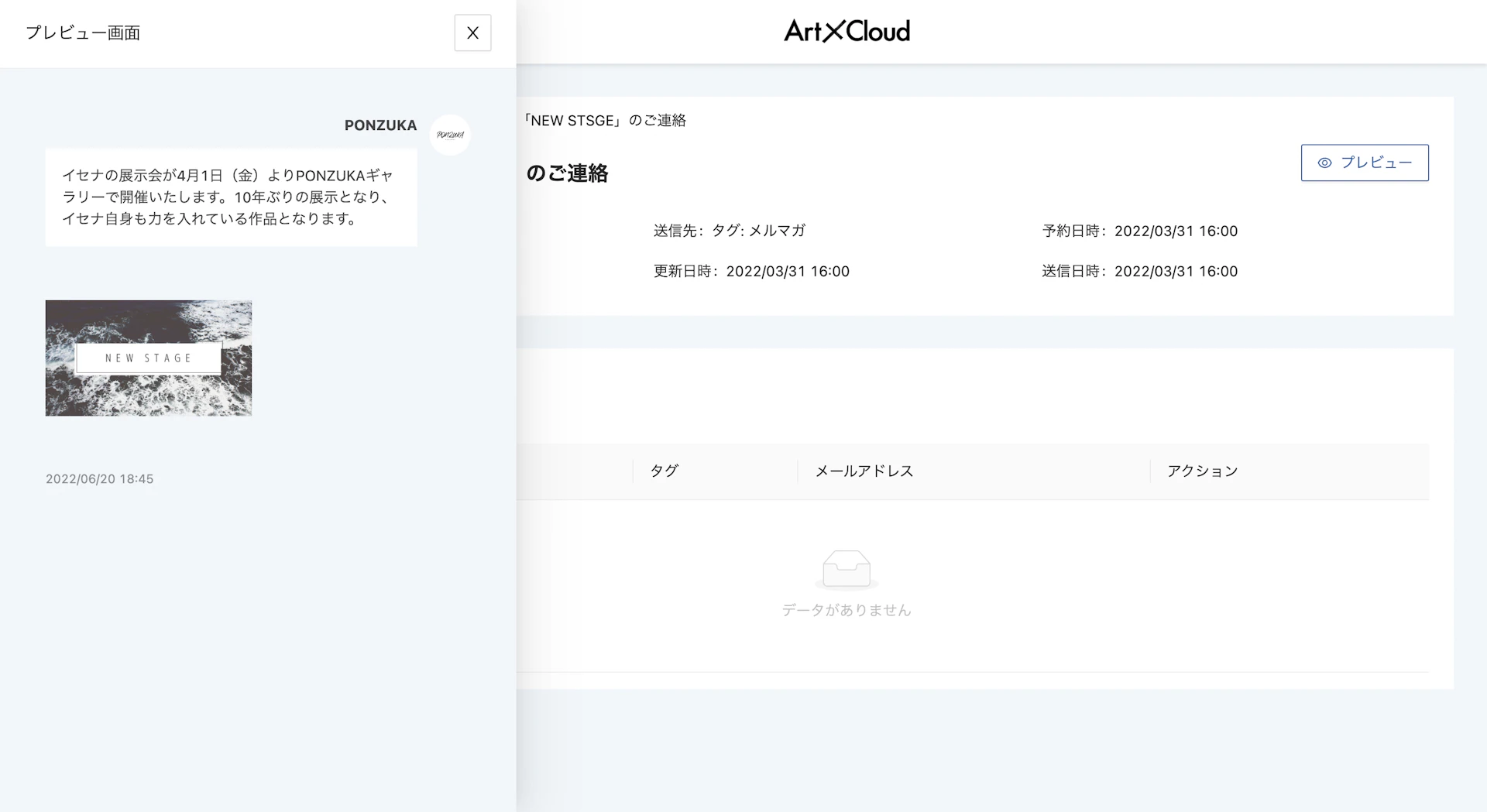Click the eye icon in the プレビュー button
The height and width of the screenshot is (812, 1487).
[1324, 163]
